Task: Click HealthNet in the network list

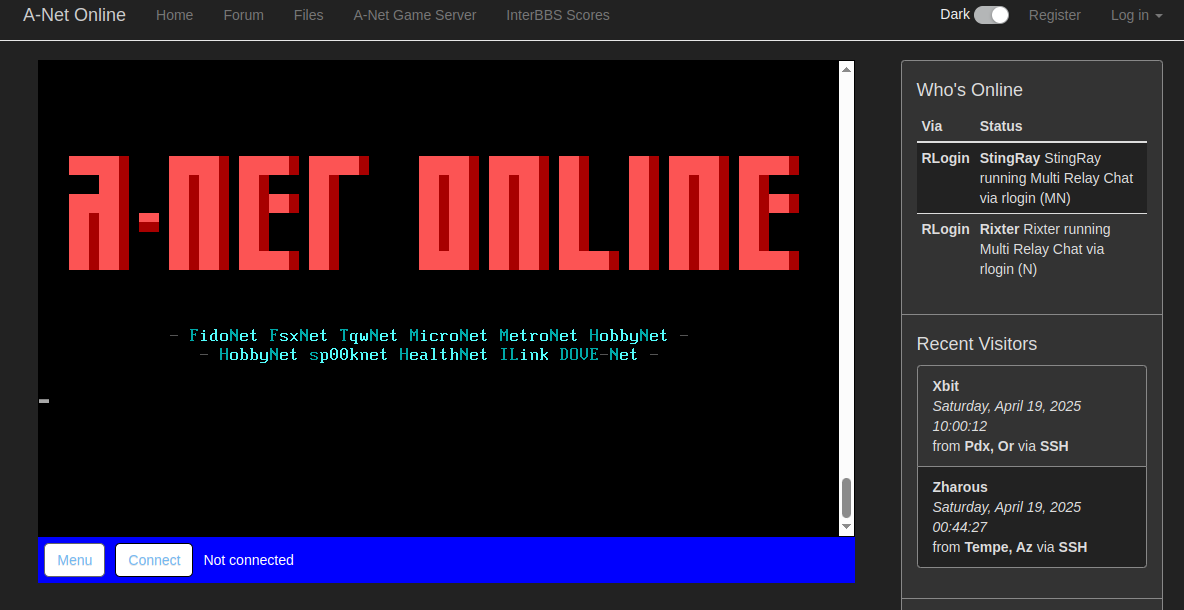Action: click(x=443, y=355)
